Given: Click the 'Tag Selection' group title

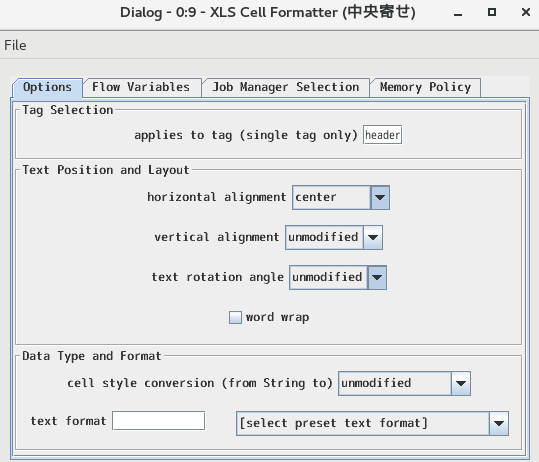Looking at the screenshot, I should tap(68, 110).
